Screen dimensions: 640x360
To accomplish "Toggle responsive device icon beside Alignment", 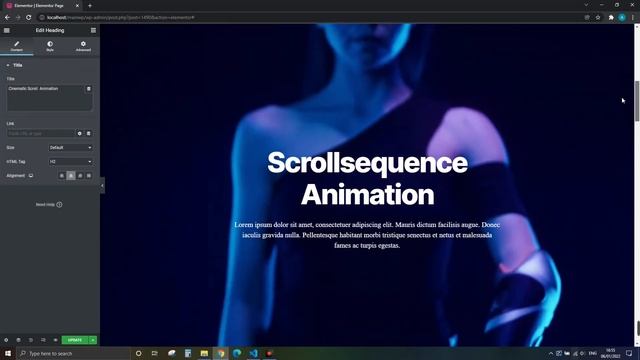I will click(31, 176).
